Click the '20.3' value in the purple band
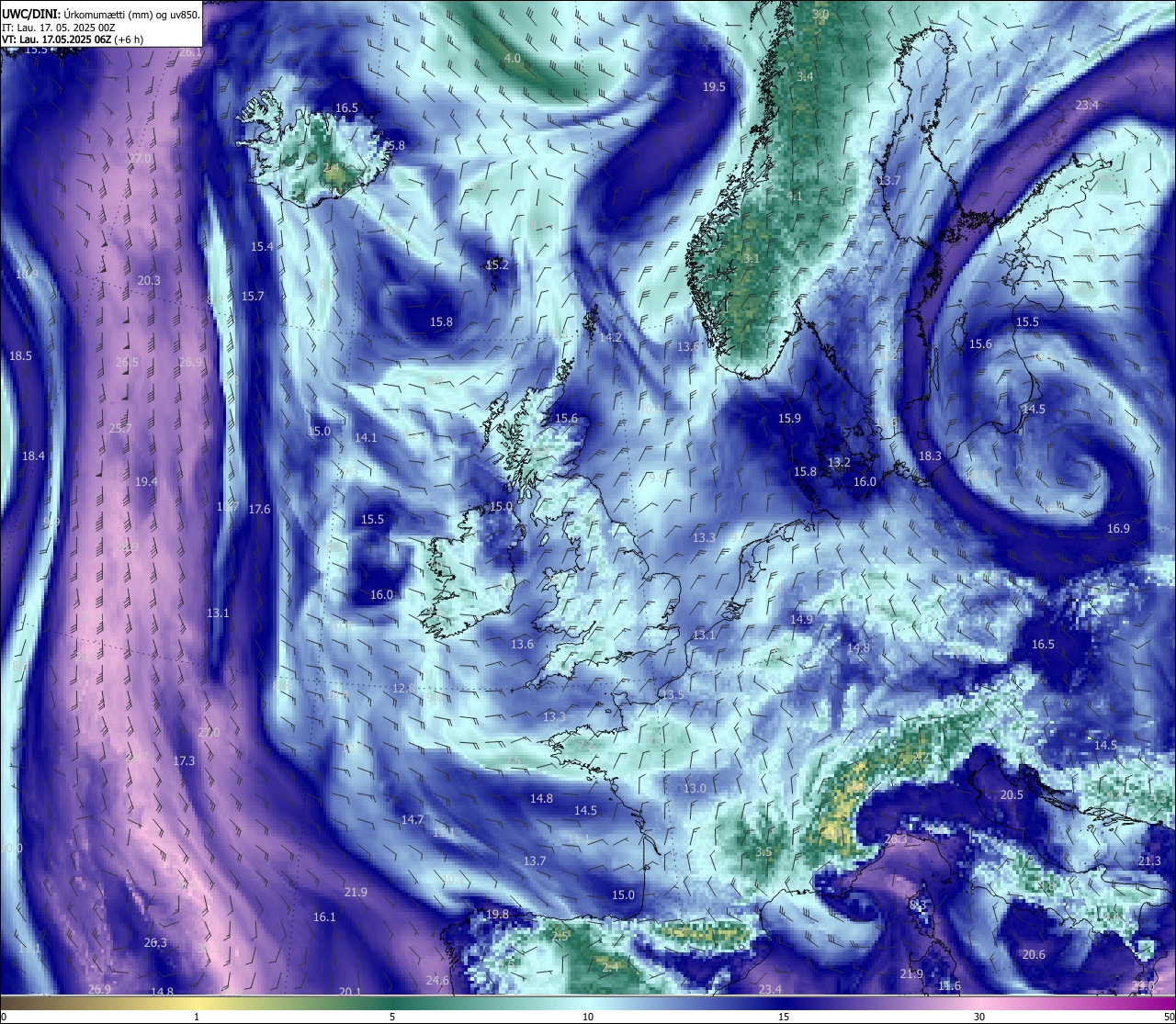This screenshot has width=1176, height=1024. pos(149,280)
